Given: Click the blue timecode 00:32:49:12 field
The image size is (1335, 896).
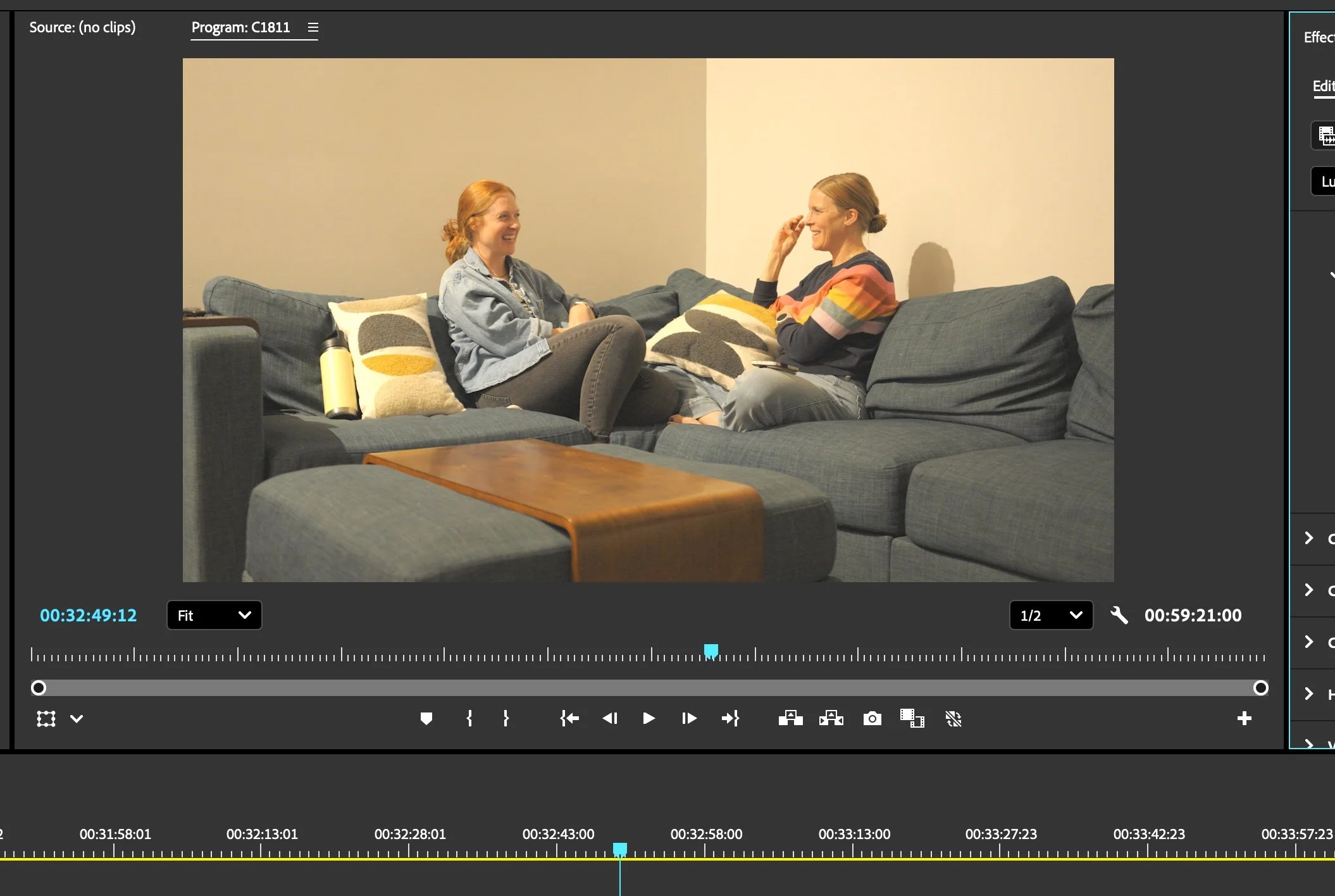Looking at the screenshot, I should pyautogui.click(x=88, y=615).
